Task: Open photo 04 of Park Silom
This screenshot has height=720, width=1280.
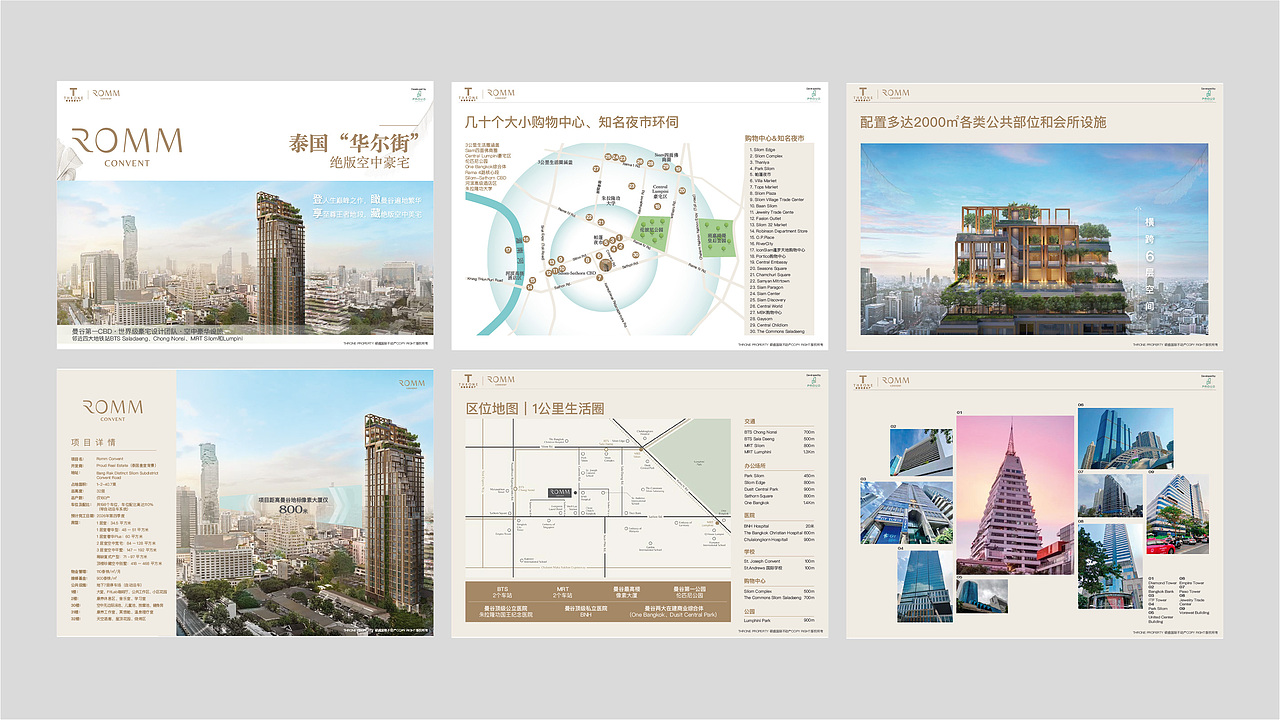Action: pos(925,587)
